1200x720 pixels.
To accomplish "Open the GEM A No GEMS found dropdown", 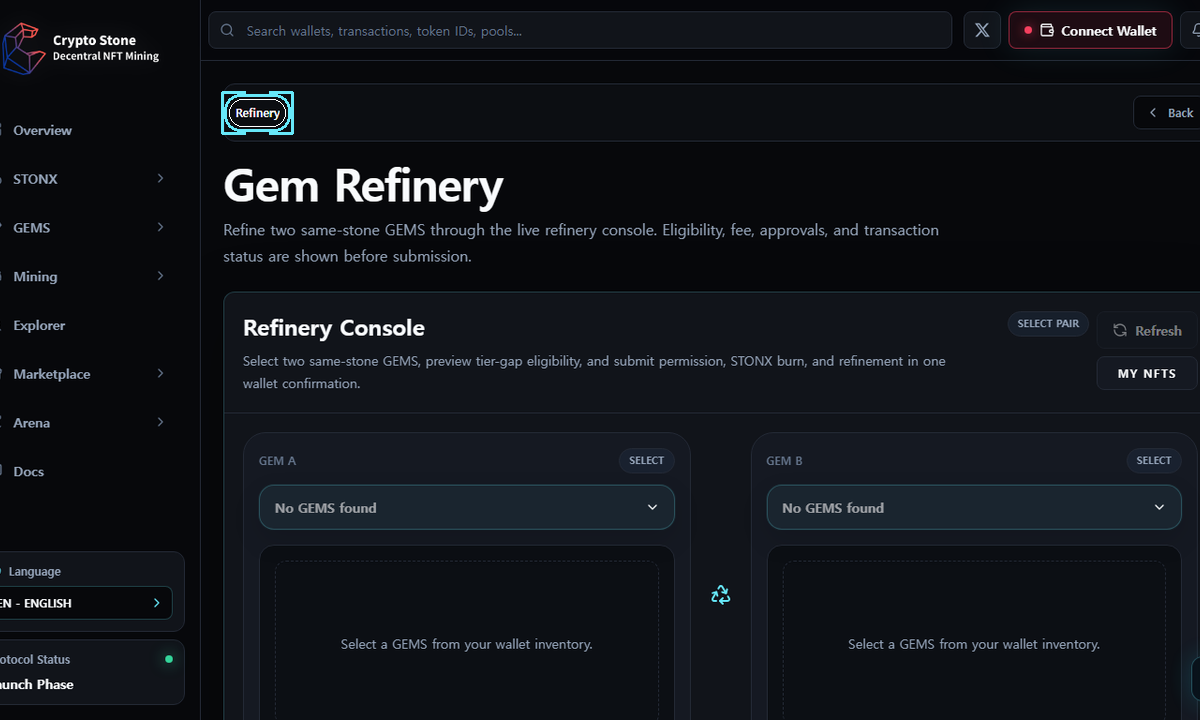I will [x=467, y=507].
